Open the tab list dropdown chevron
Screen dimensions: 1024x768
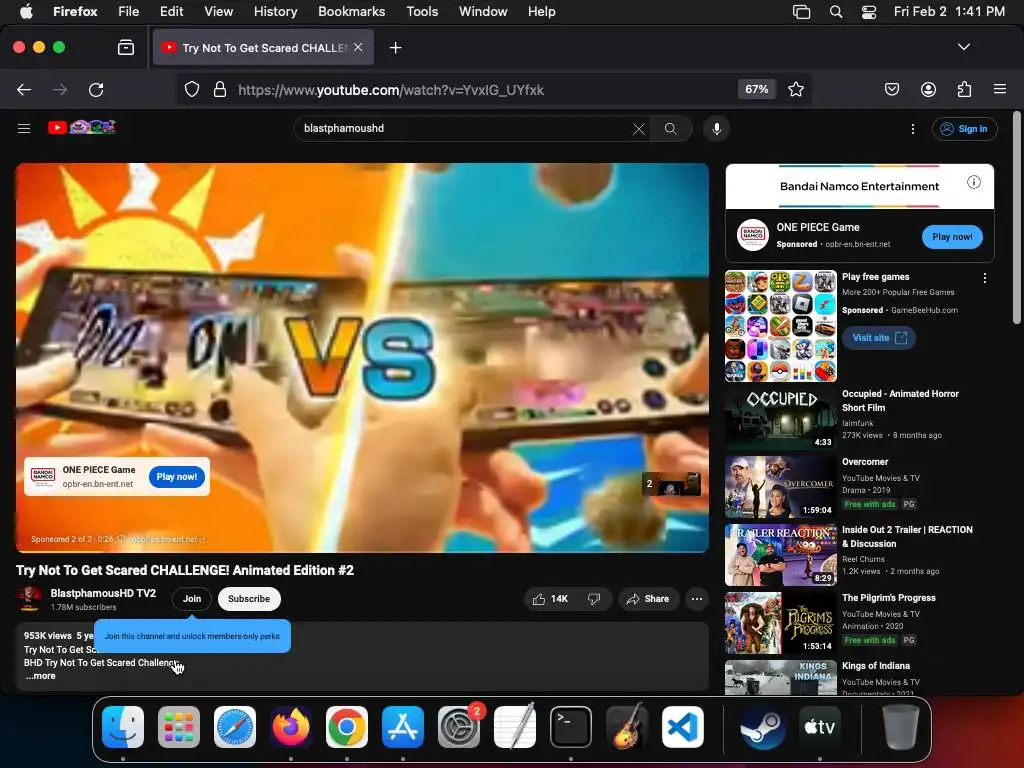[963, 47]
